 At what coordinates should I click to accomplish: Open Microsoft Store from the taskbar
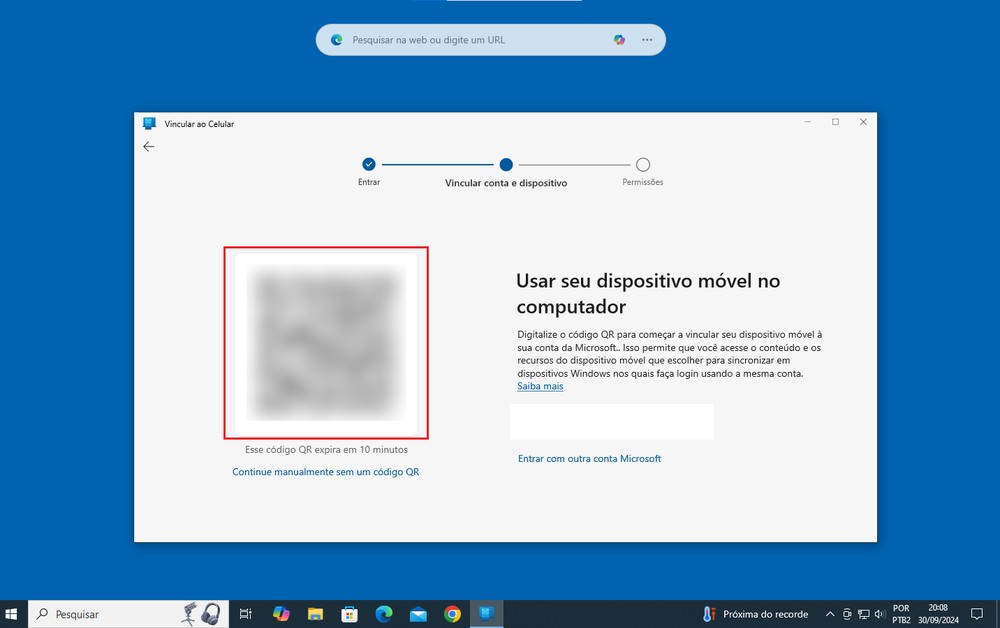(x=350, y=613)
